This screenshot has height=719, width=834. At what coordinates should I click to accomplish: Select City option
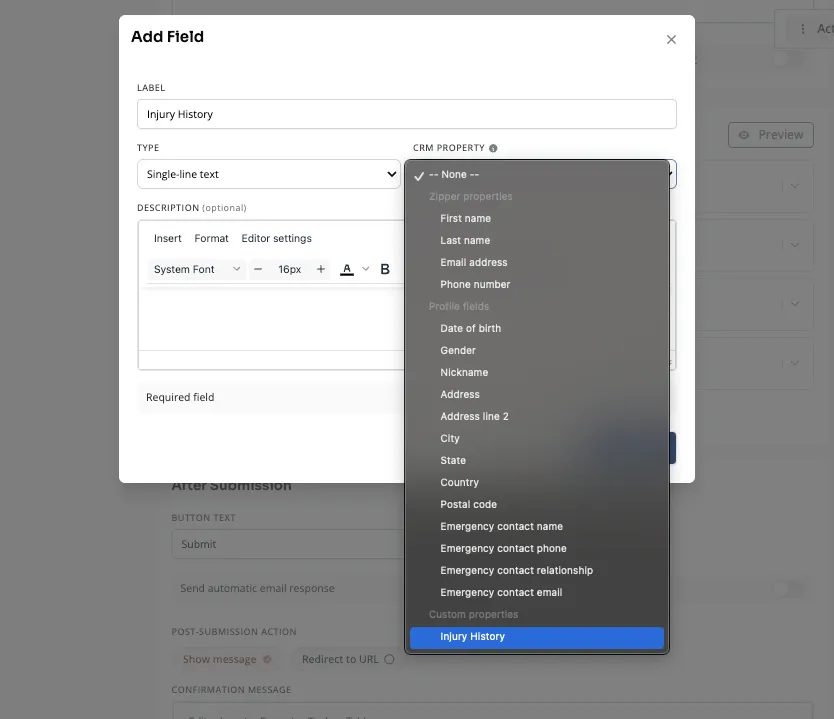(537, 438)
